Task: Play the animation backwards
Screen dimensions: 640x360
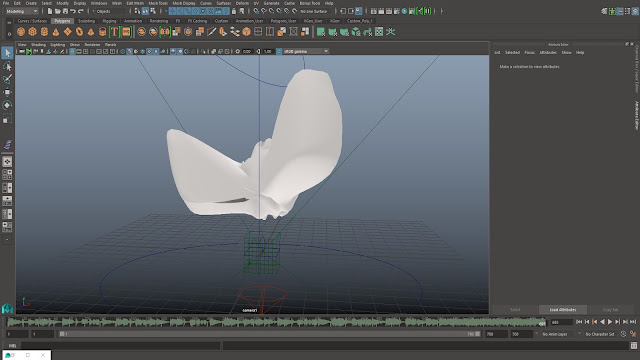Action: 602,322
